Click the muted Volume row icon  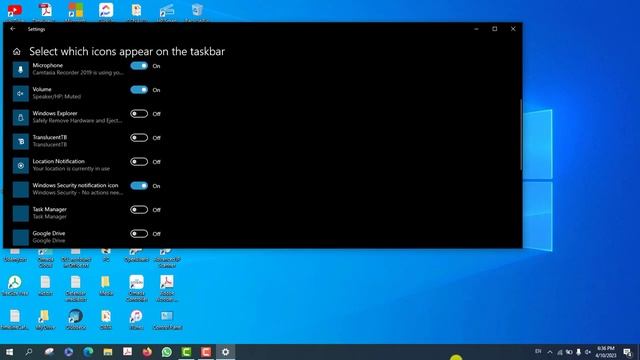pos(20,93)
